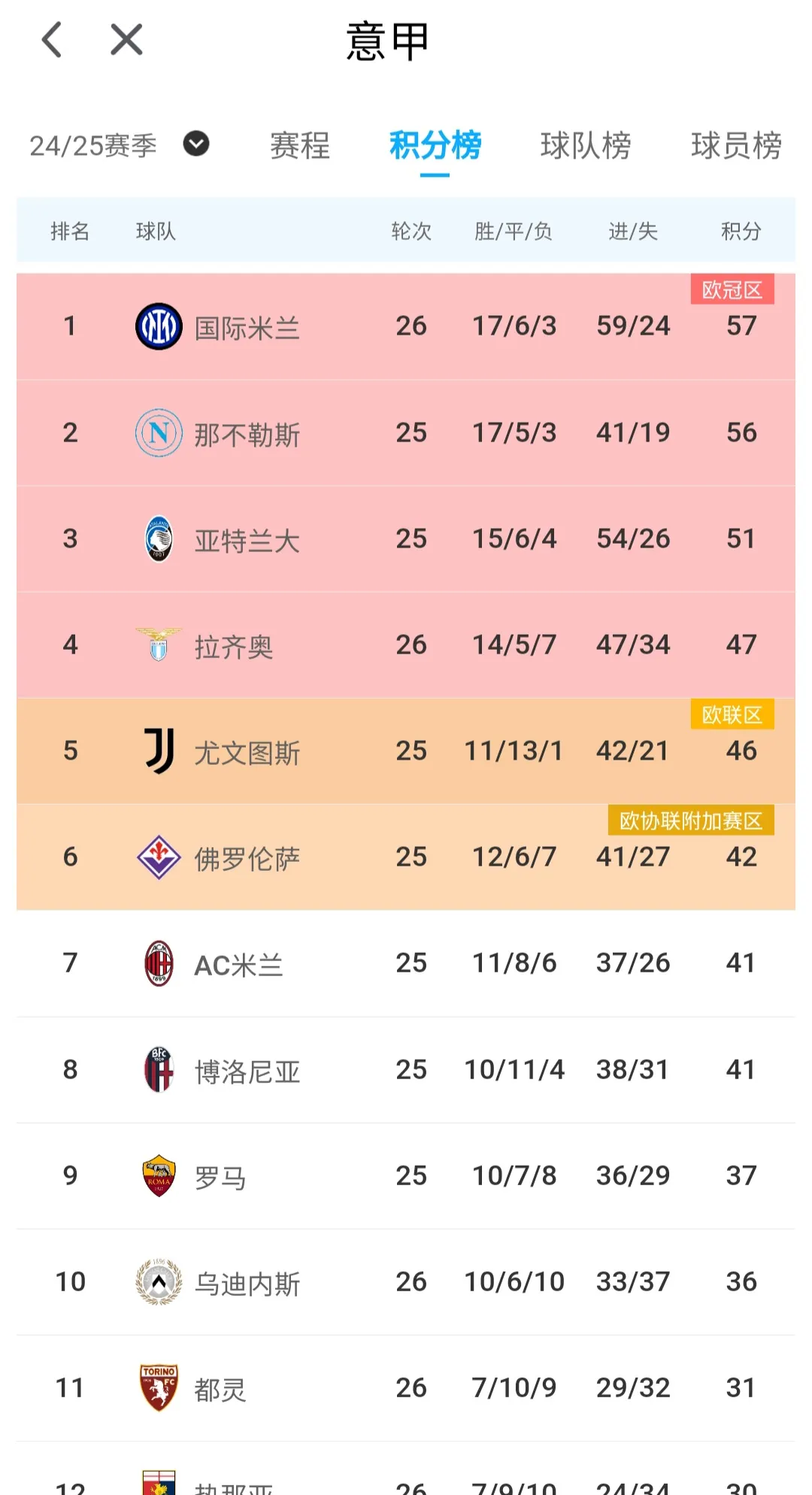This screenshot has width=812, height=1495.
Task: Tap the Udinese club logo
Action: (x=159, y=1281)
